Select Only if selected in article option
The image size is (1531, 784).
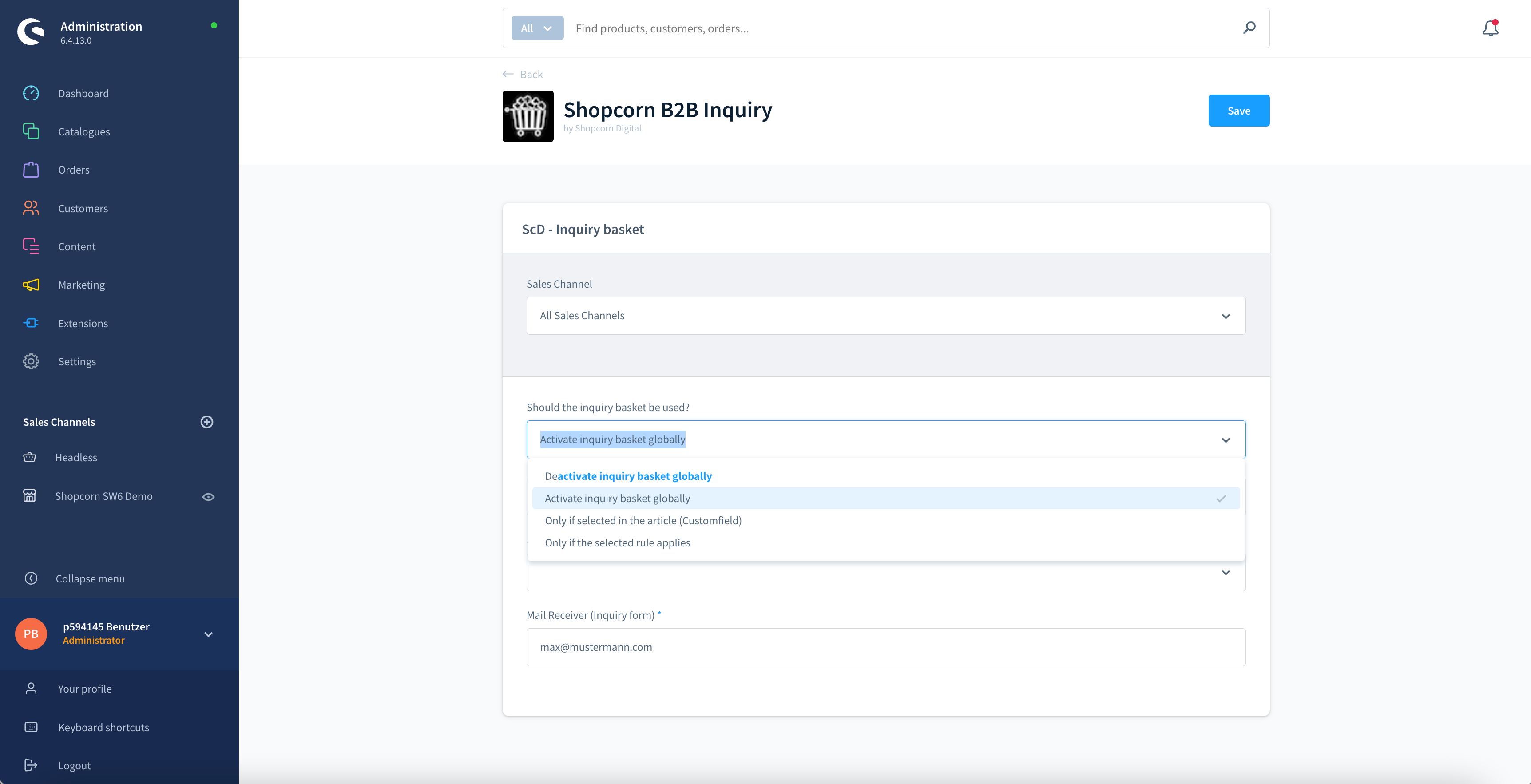642,520
